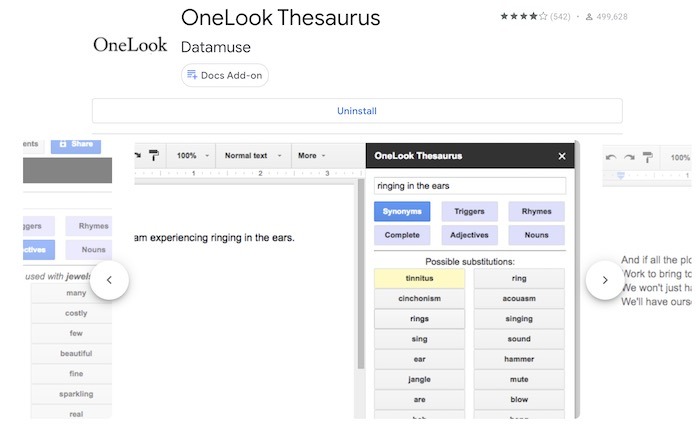Image resolution: width=700 pixels, height=430 pixels.
Task: Select the Synonyms tab button
Action: 402,211
